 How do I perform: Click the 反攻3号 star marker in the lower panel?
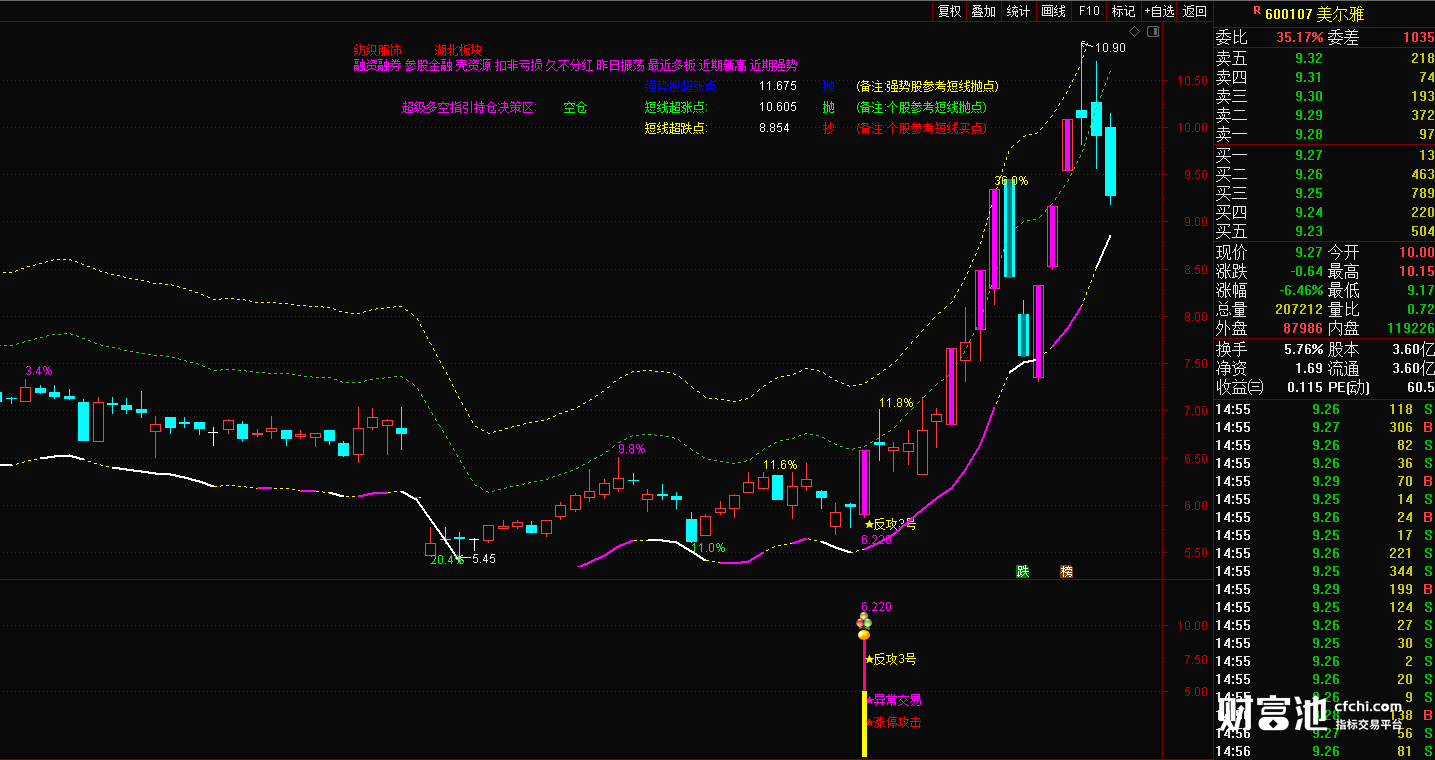(890, 659)
